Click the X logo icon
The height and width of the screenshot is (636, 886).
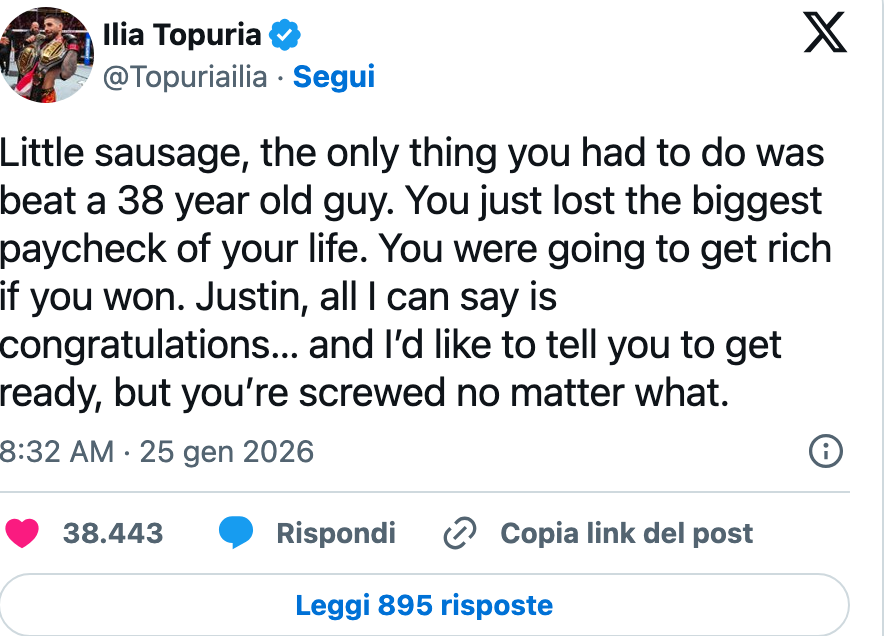pos(825,33)
